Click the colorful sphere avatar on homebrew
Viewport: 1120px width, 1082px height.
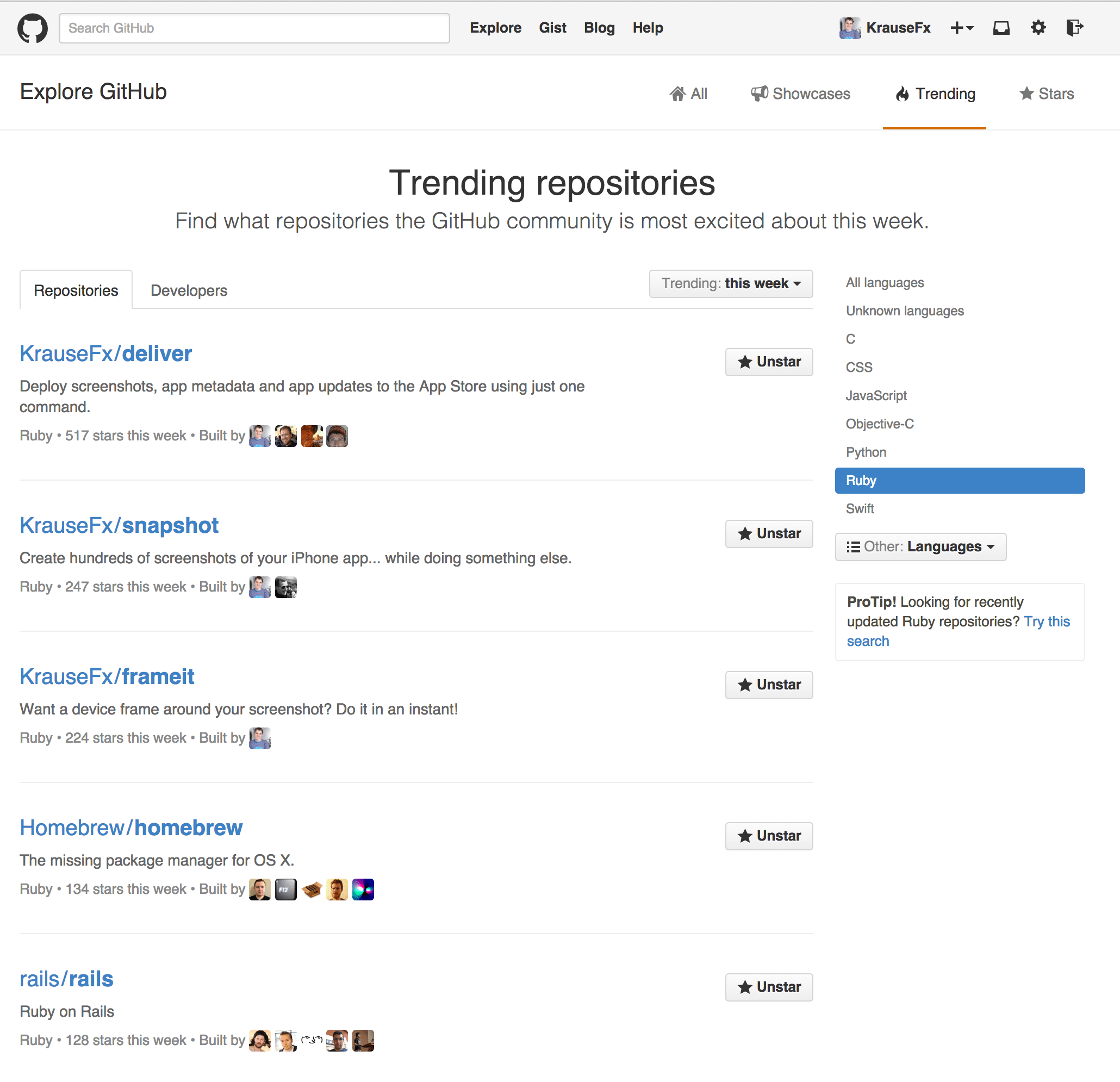[x=363, y=890]
